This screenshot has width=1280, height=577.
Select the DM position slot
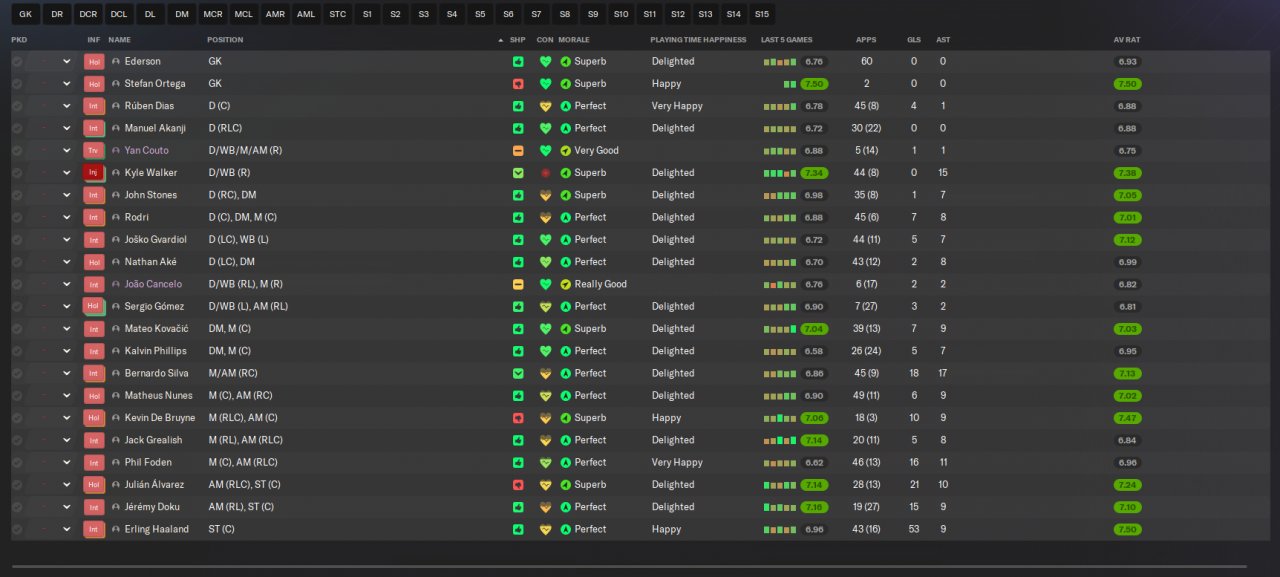coord(181,14)
